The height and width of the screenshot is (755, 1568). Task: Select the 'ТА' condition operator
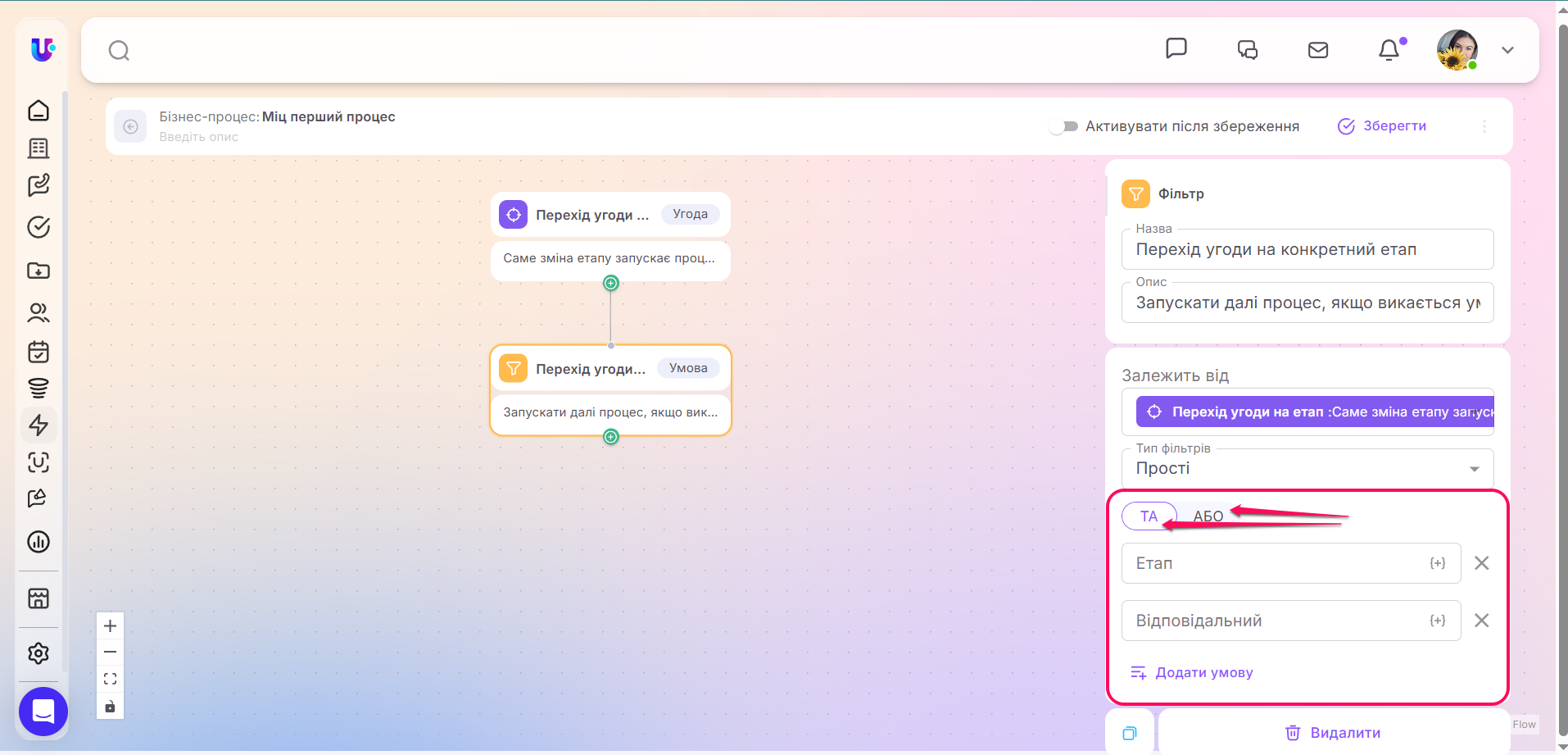coord(1149,516)
